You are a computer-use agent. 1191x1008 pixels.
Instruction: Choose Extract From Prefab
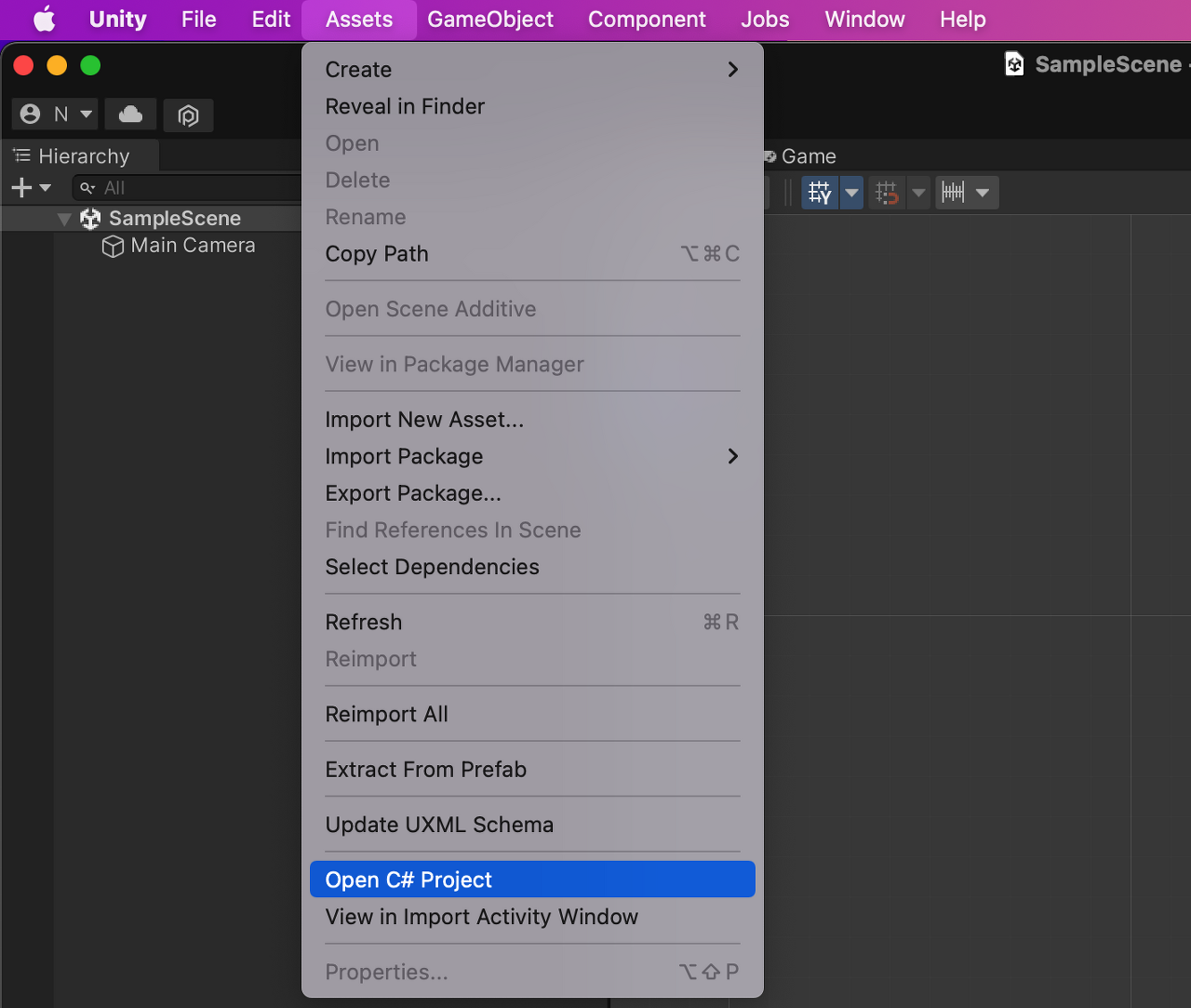pos(532,770)
